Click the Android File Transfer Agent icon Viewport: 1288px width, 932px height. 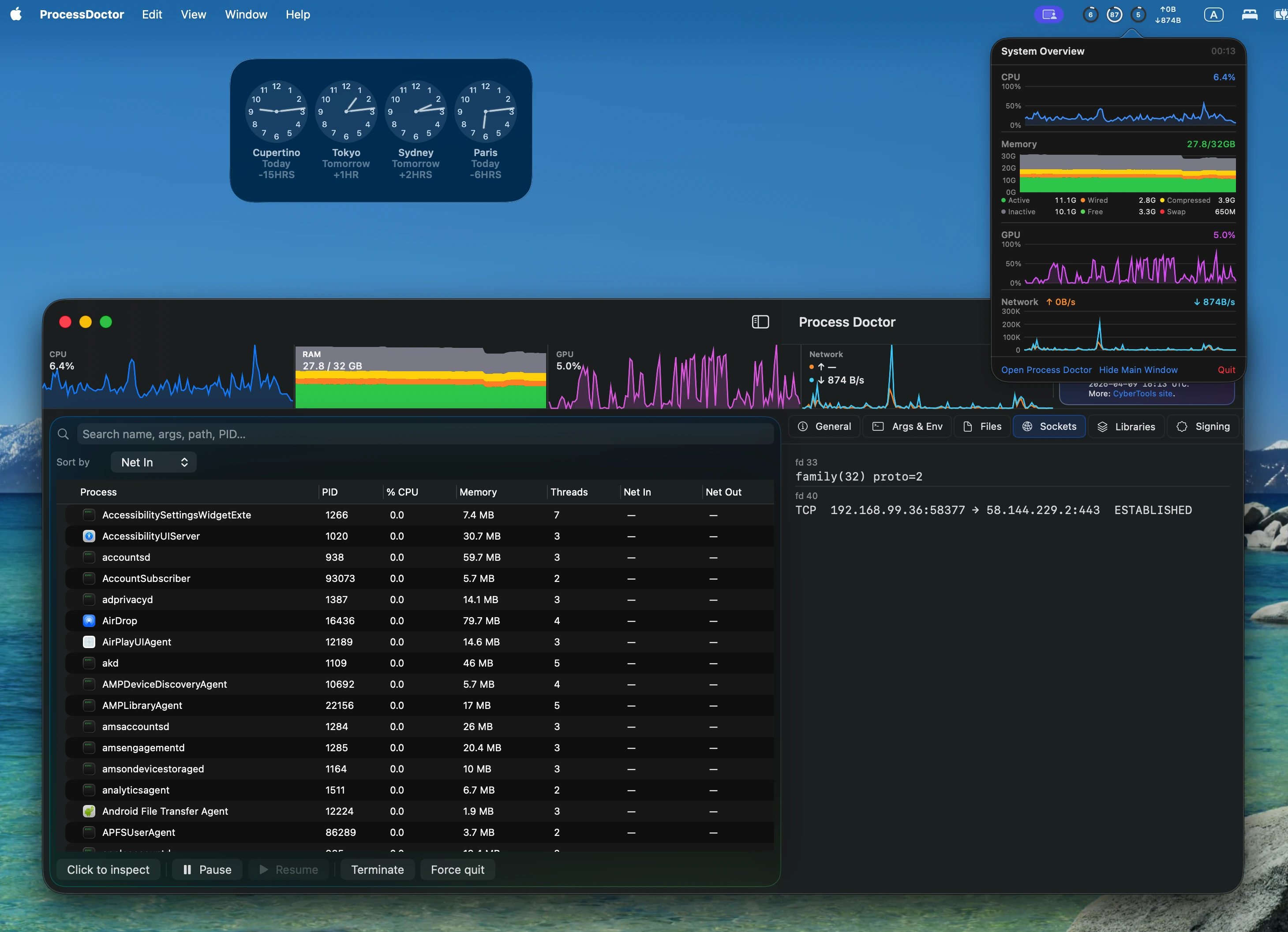click(x=89, y=811)
